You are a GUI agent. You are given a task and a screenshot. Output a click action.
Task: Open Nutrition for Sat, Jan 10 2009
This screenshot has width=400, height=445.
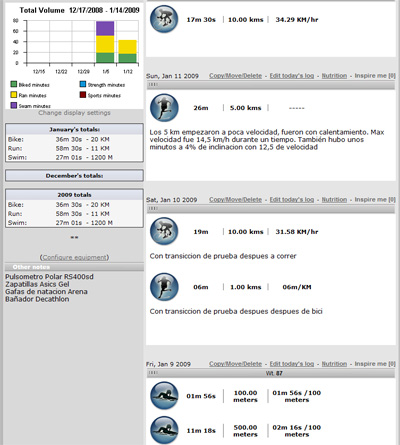point(334,200)
